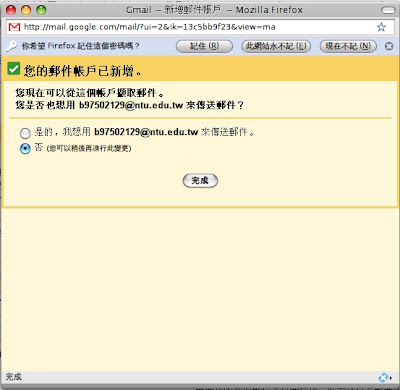Select 是的 option to send as b97502129@ntu.edu.tw
This screenshot has height=390, width=400.
point(25,133)
